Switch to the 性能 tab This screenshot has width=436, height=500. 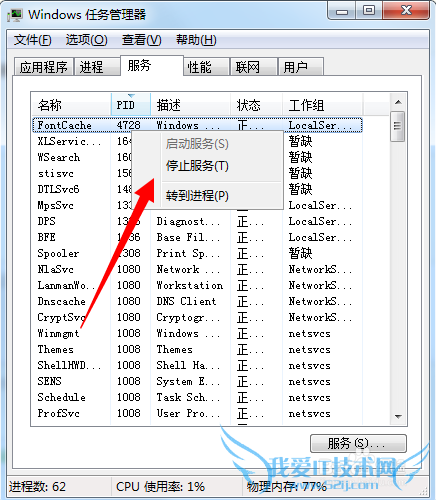click(x=207, y=67)
